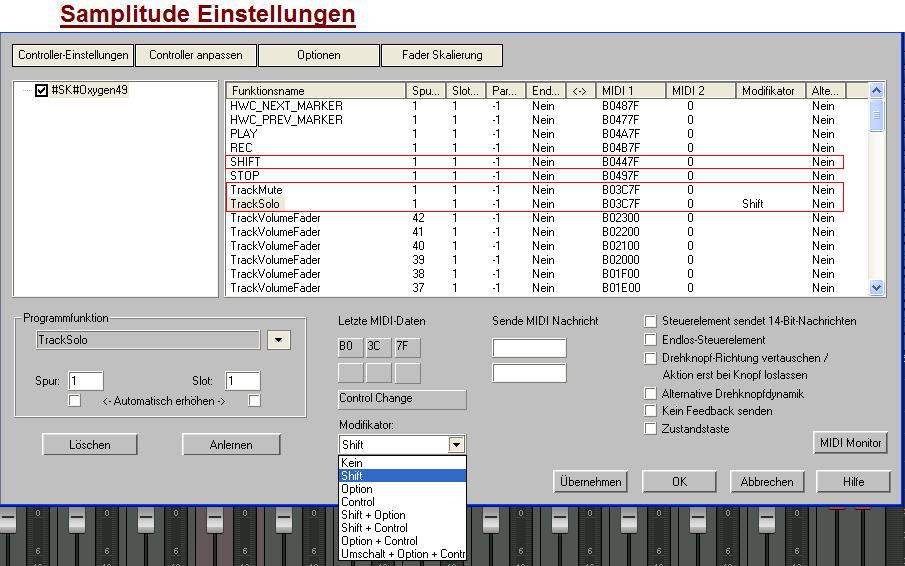Select TrackVolumeFader row for Spur 37
Image resolution: width=905 pixels, height=566 pixels.
click(546, 288)
